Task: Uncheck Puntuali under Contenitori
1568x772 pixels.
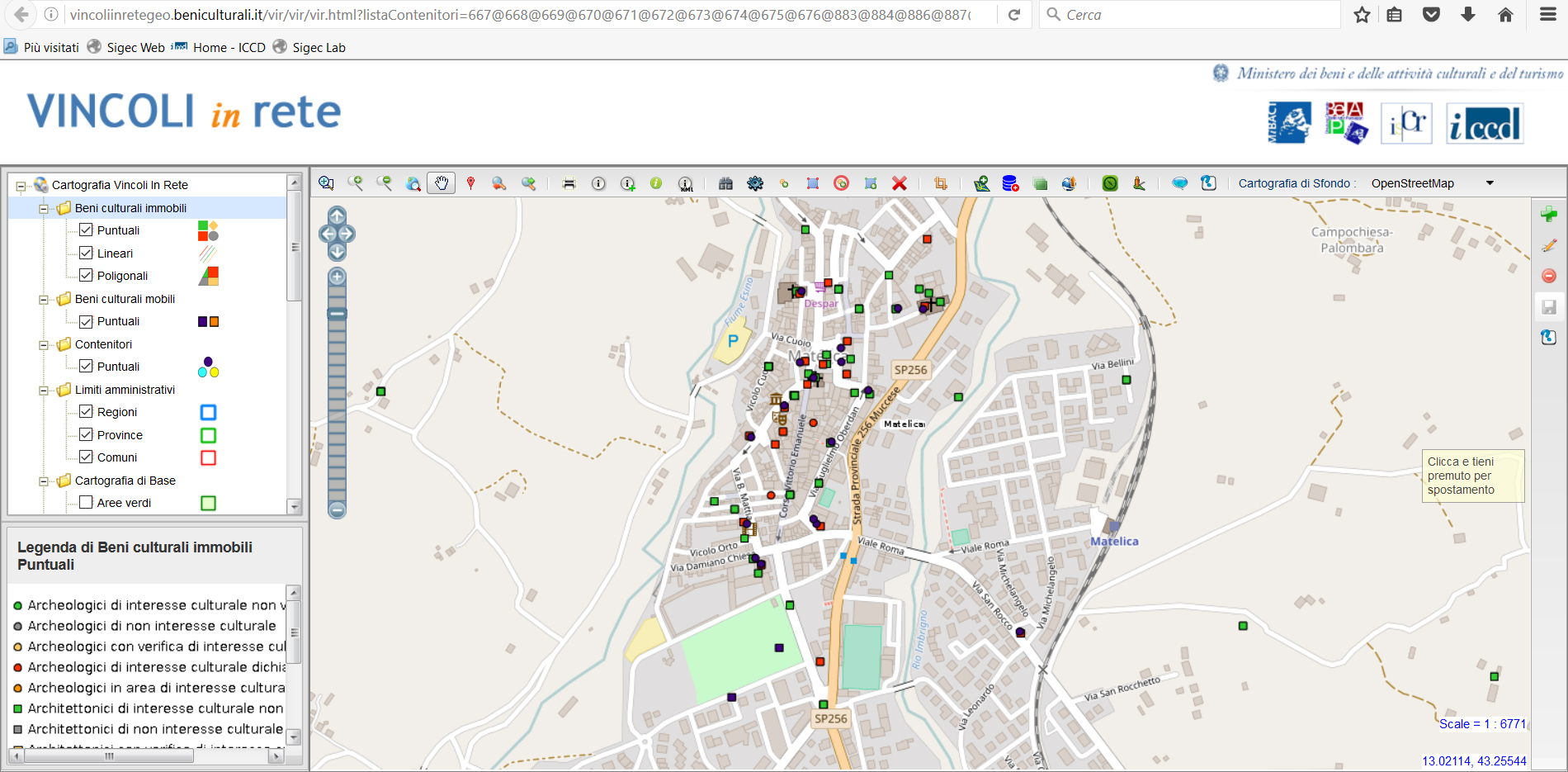Action: point(86,366)
